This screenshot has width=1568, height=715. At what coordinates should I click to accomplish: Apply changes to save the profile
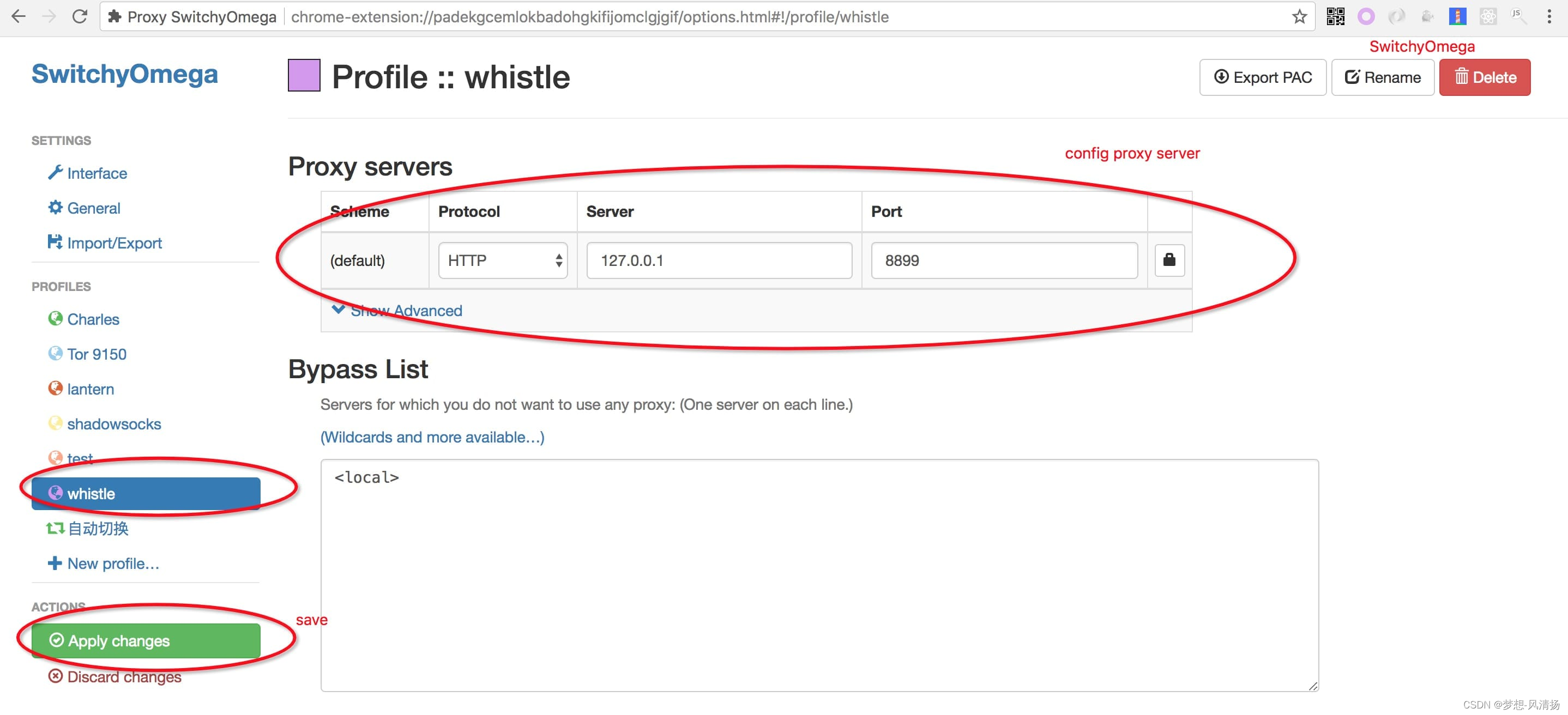119,641
